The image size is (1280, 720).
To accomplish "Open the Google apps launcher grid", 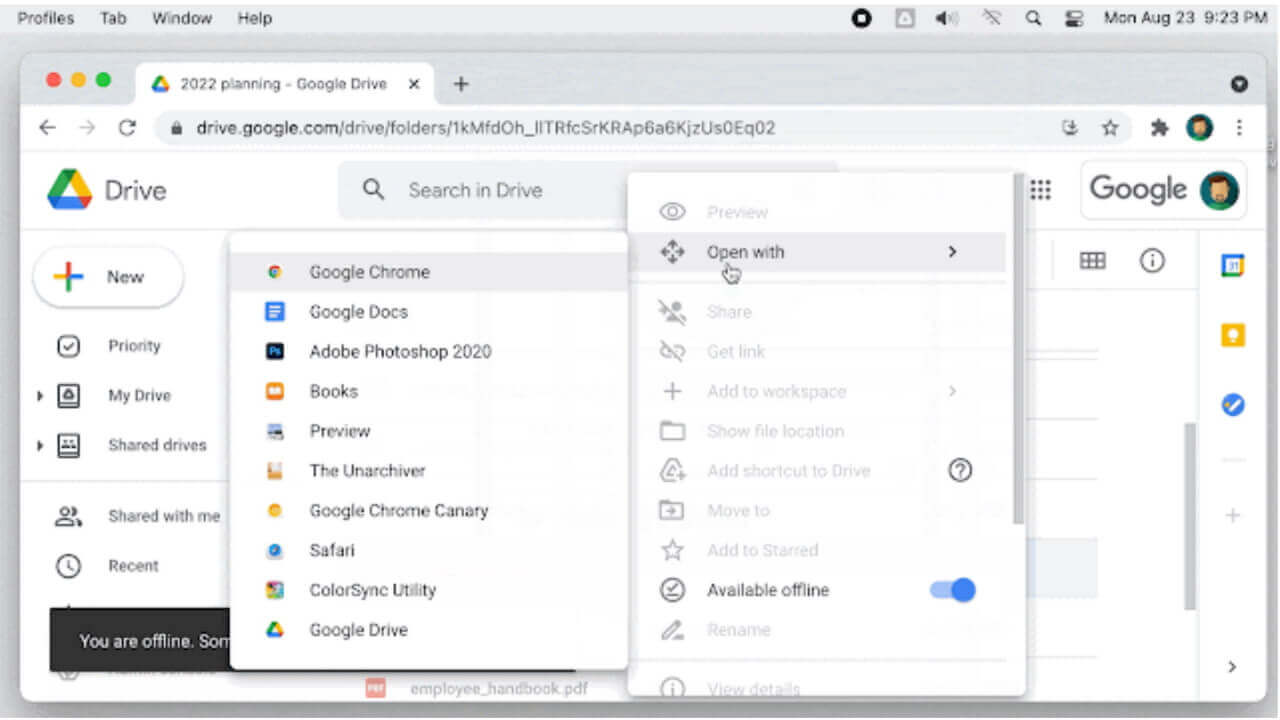I will [x=1040, y=190].
